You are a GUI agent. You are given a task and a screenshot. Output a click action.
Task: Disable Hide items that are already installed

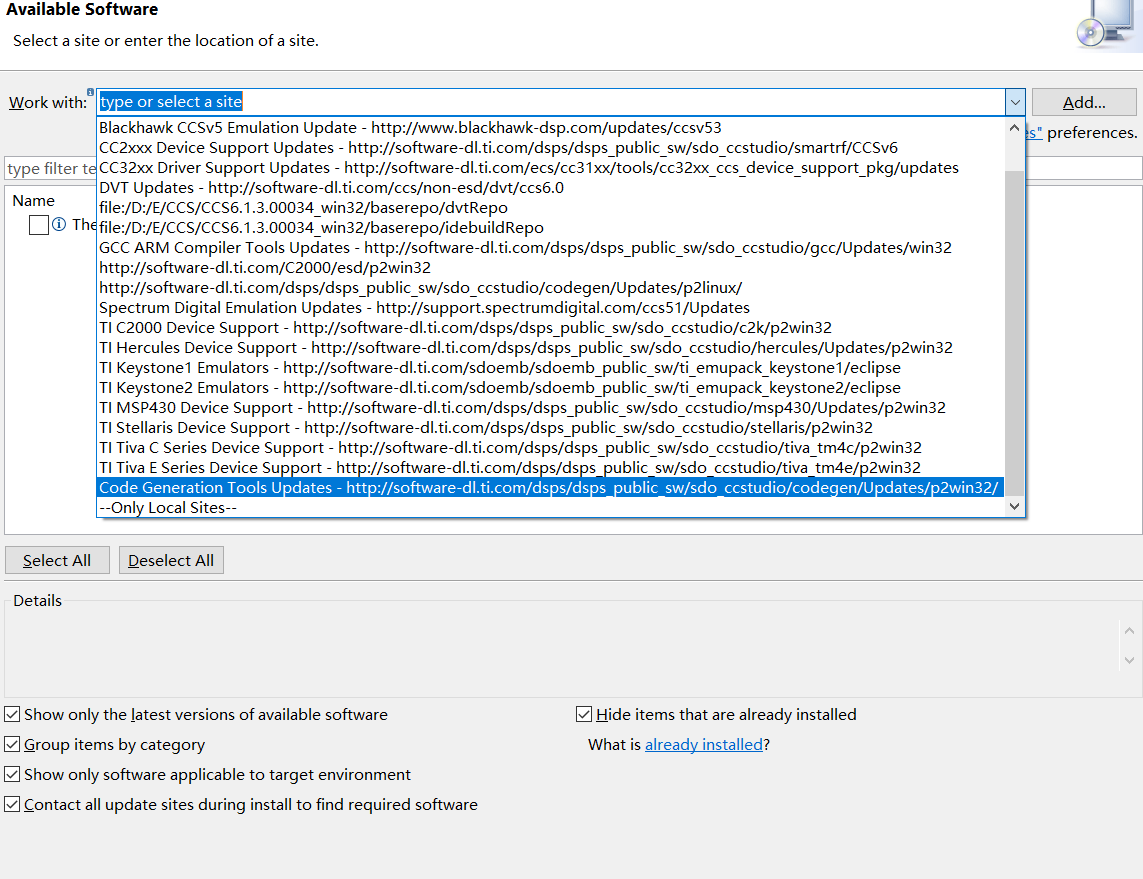click(584, 713)
